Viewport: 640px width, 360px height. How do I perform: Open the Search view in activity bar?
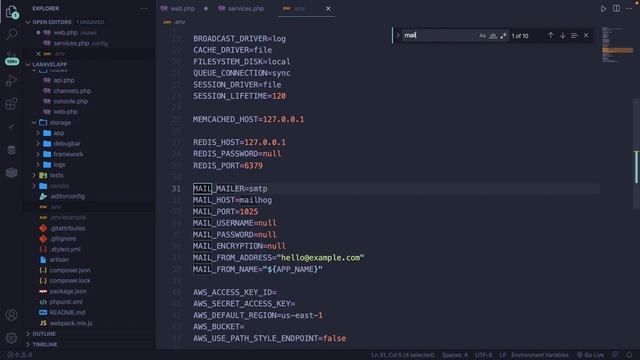point(11,34)
